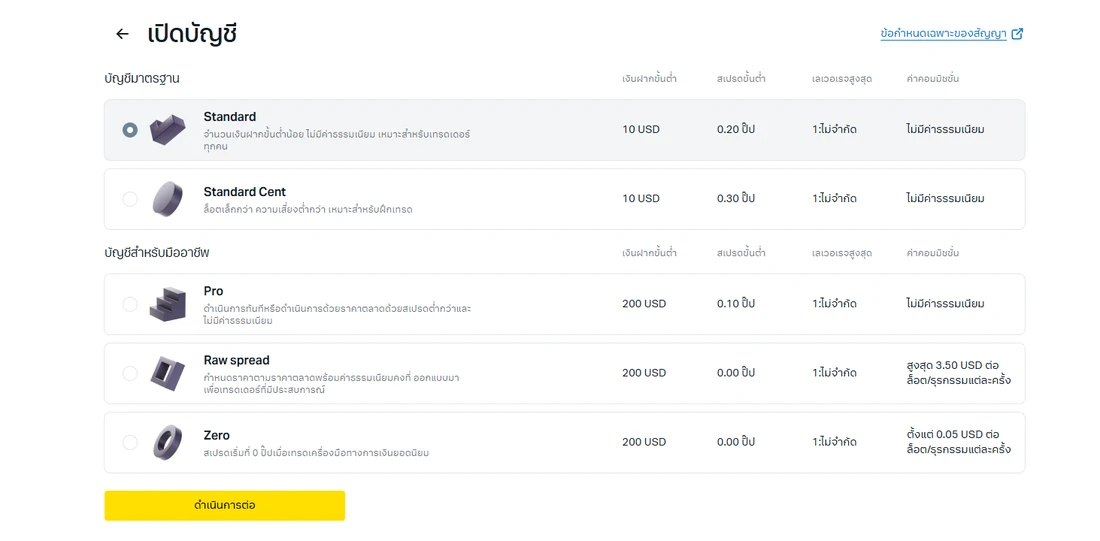Click the Pro account 200 USD deposit

pyautogui.click(x=644, y=304)
